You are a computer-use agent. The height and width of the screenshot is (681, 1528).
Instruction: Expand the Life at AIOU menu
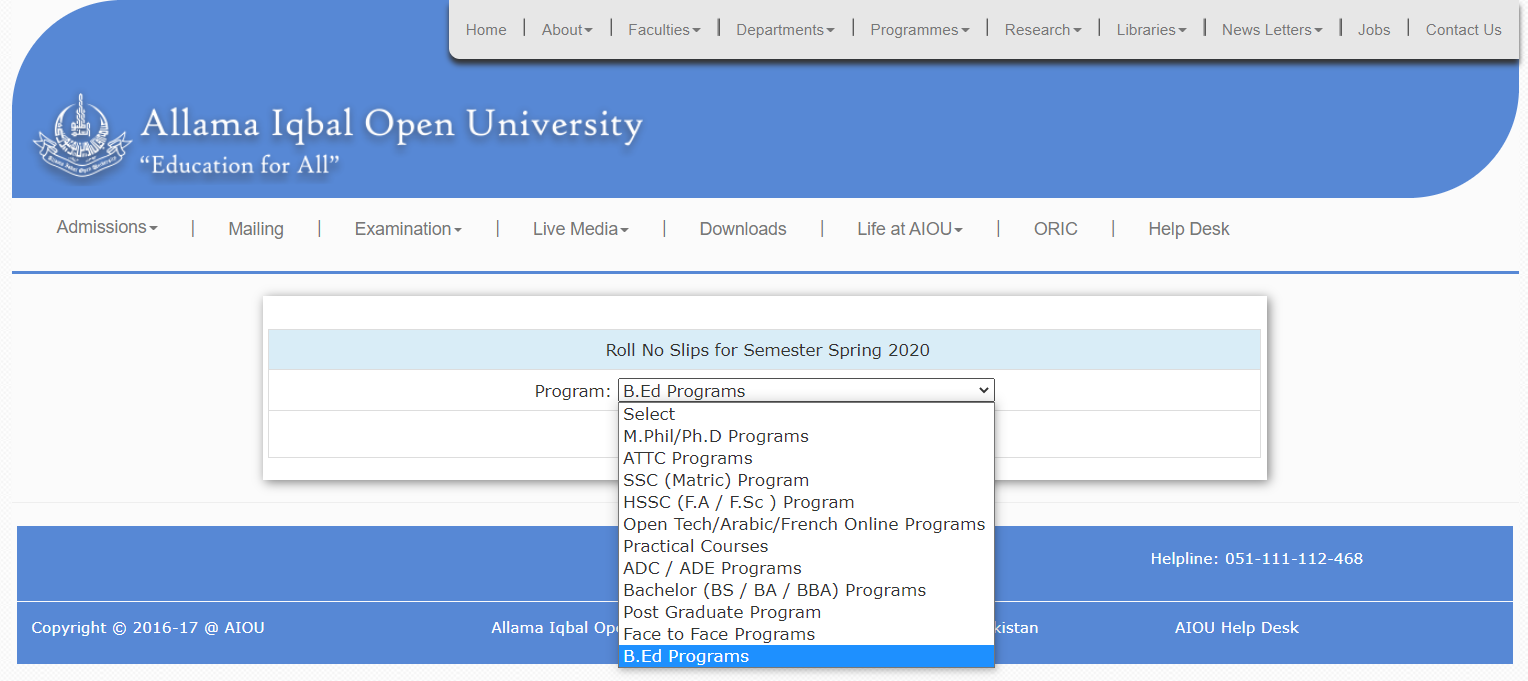pyautogui.click(x=910, y=229)
